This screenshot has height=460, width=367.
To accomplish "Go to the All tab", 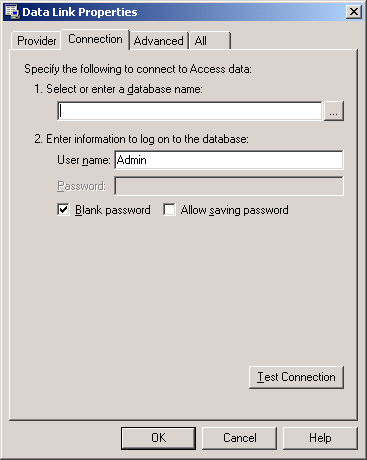I will point(210,41).
